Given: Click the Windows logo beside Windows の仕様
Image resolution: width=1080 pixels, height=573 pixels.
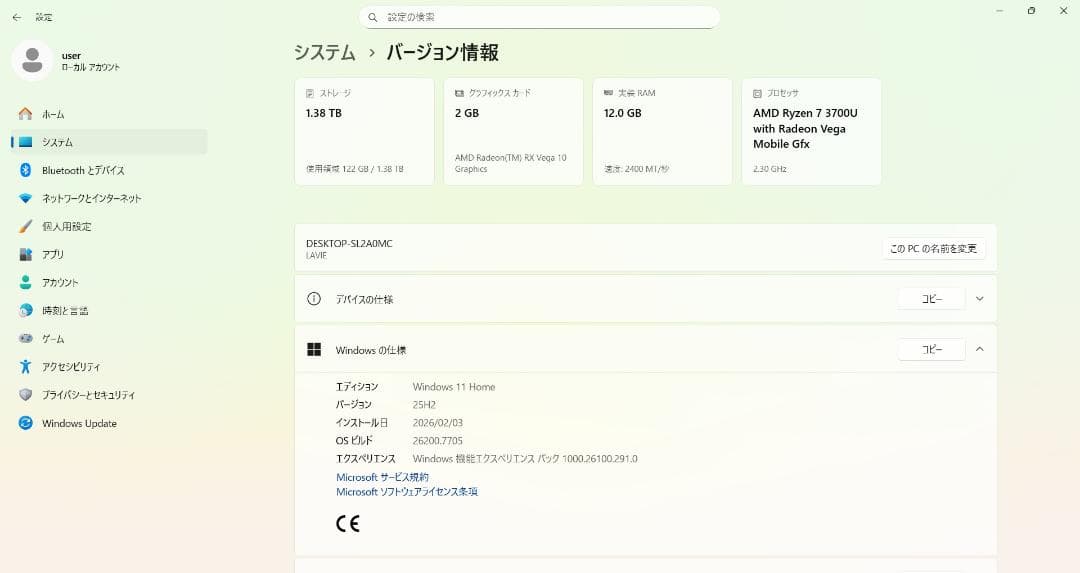Looking at the screenshot, I should pos(314,349).
